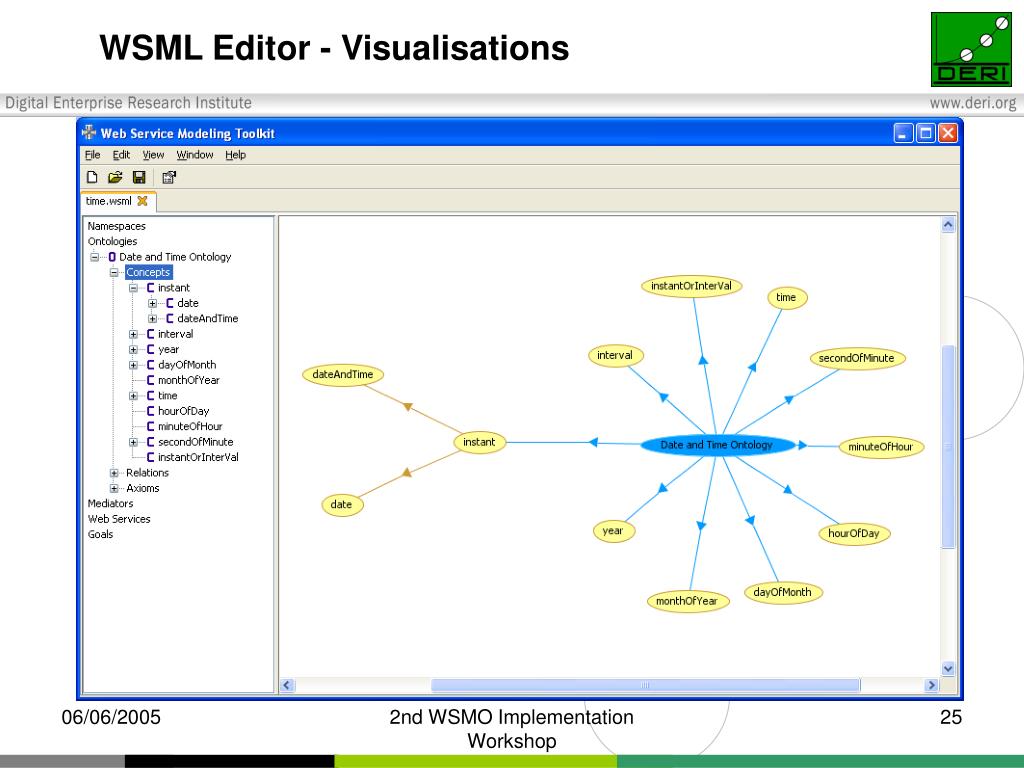Click the Open folder toolbar icon
Viewport: 1024px width, 768px height.
[115, 177]
